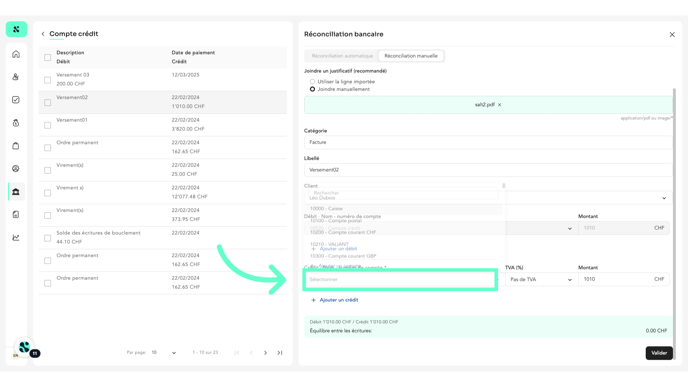
Task: Click the Valider button
Action: point(659,353)
